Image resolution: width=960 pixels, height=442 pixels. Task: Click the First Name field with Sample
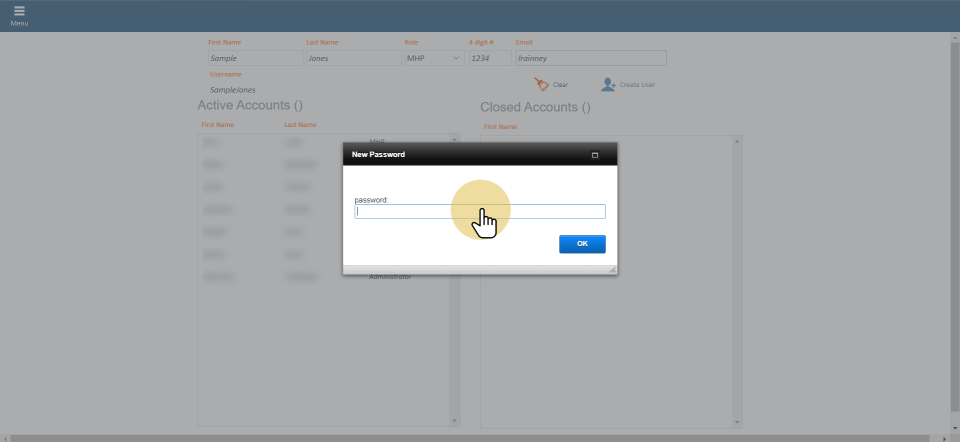click(x=254, y=59)
